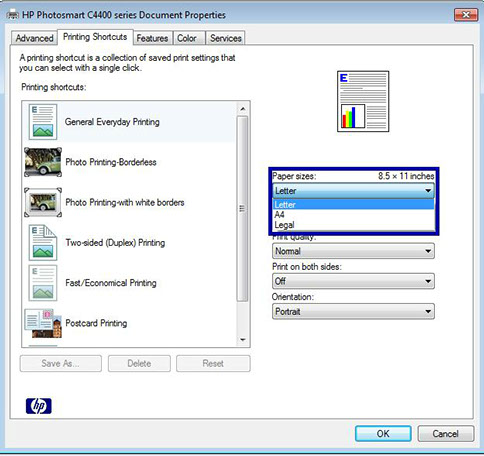Screen dimensions: 484x456
Task: Switch to the Advanced tab
Action: click(34, 38)
